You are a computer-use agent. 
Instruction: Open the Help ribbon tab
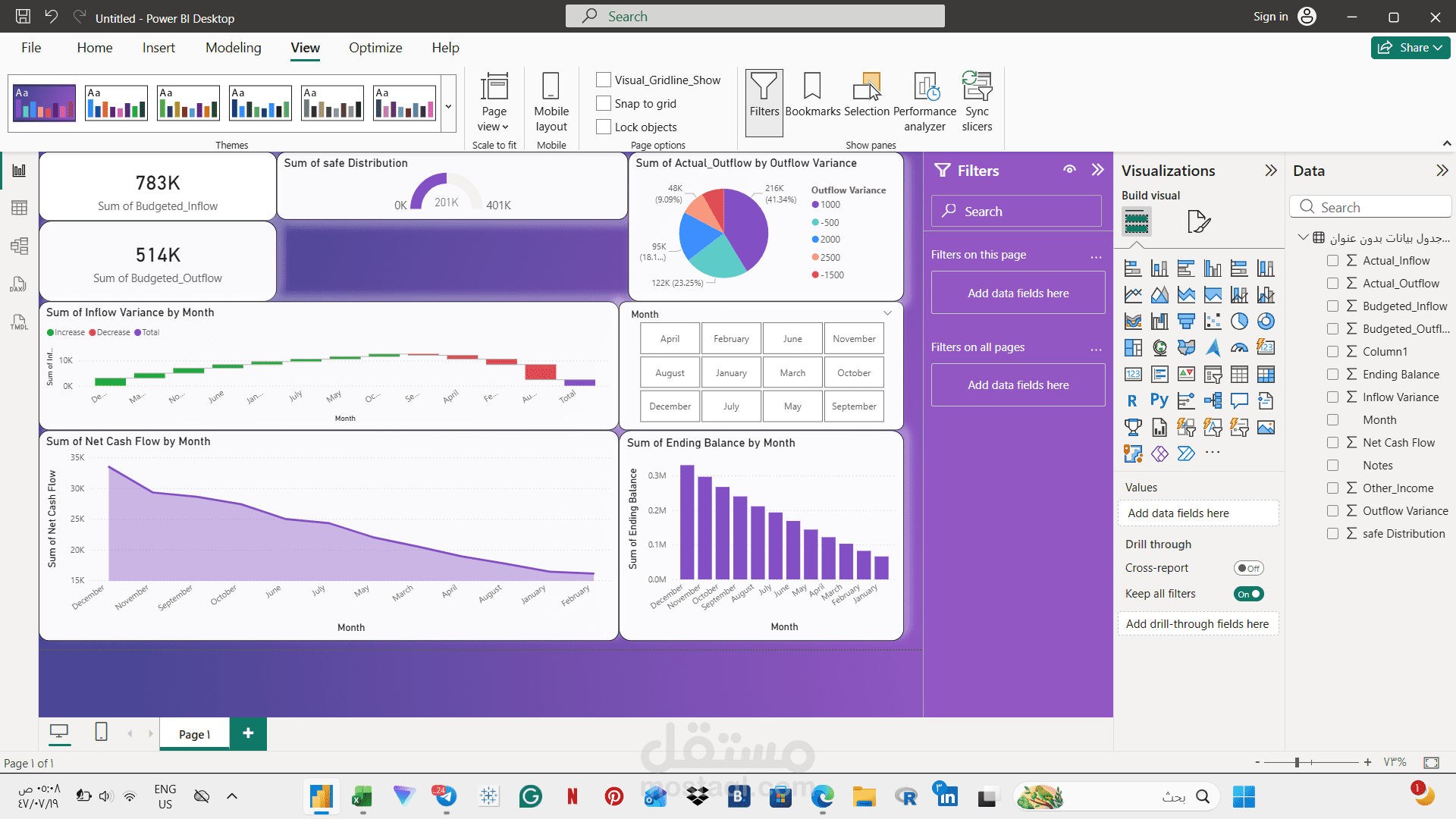(x=445, y=48)
